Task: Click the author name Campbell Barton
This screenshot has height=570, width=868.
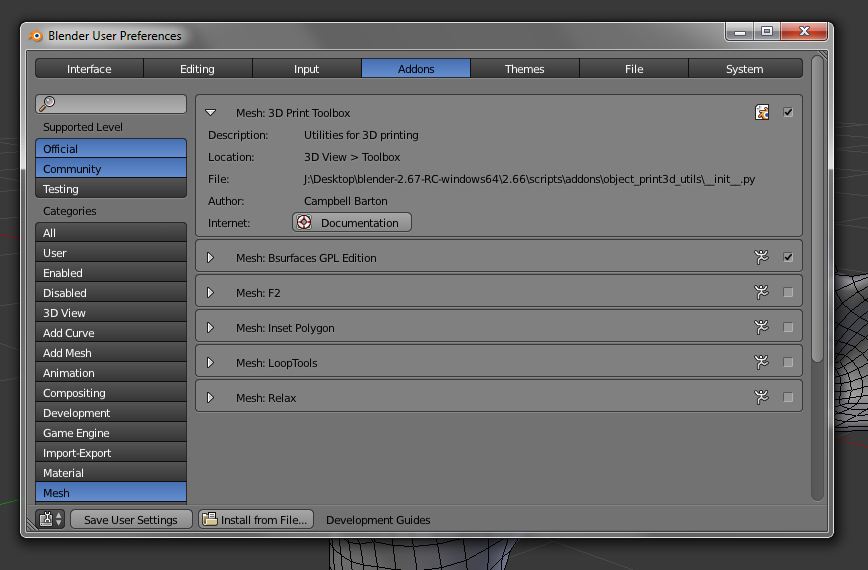Action: pos(345,201)
